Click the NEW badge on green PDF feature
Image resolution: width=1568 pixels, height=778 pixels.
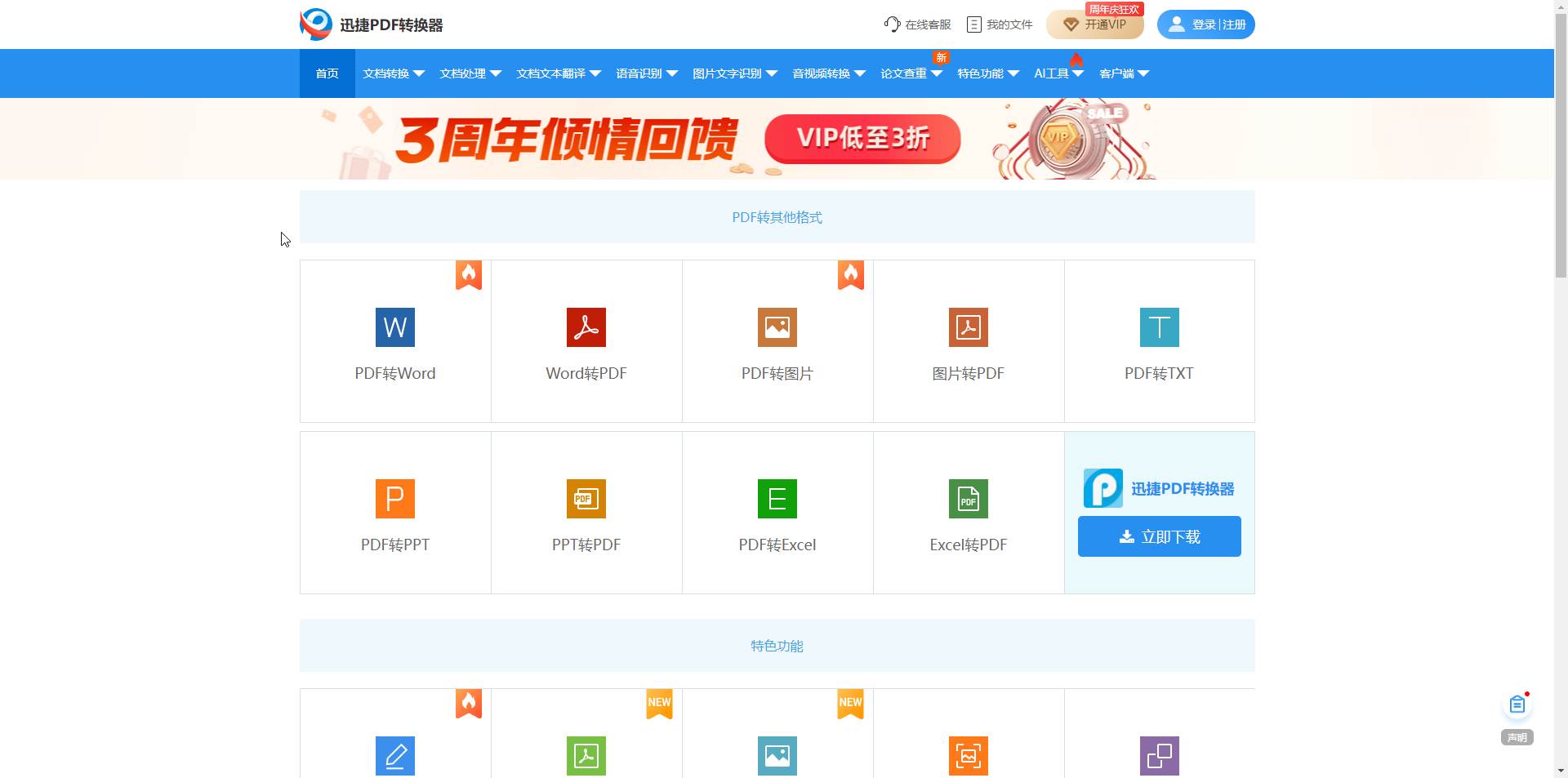coord(659,704)
